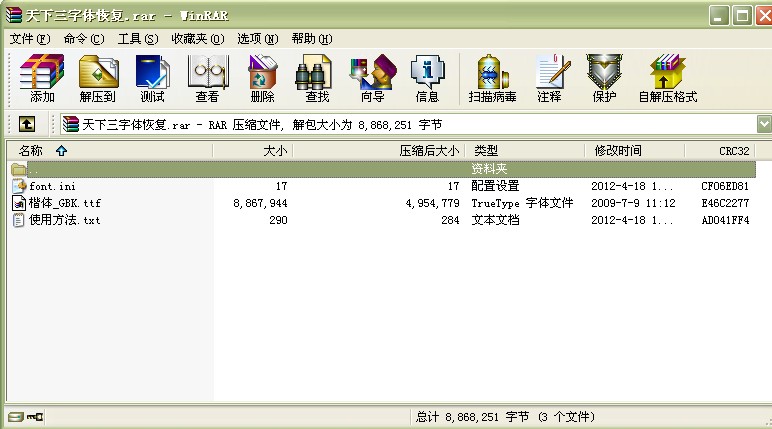The height and width of the screenshot is (429, 772).
Task: Click CRC value AD041FF4
Action: click(725, 220)
